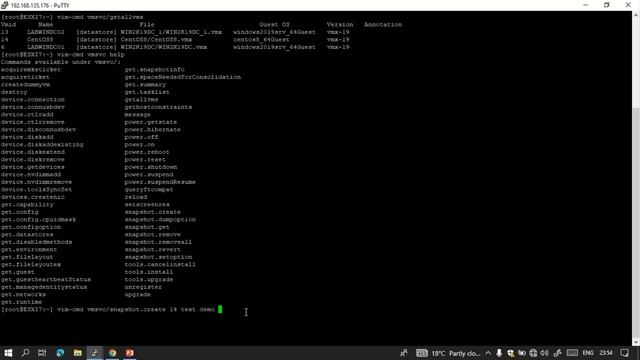Click the 18°C Partly cloudy weather text
Image resolution: width=640 pixels, height=360 pixels.
click(456, 353)
